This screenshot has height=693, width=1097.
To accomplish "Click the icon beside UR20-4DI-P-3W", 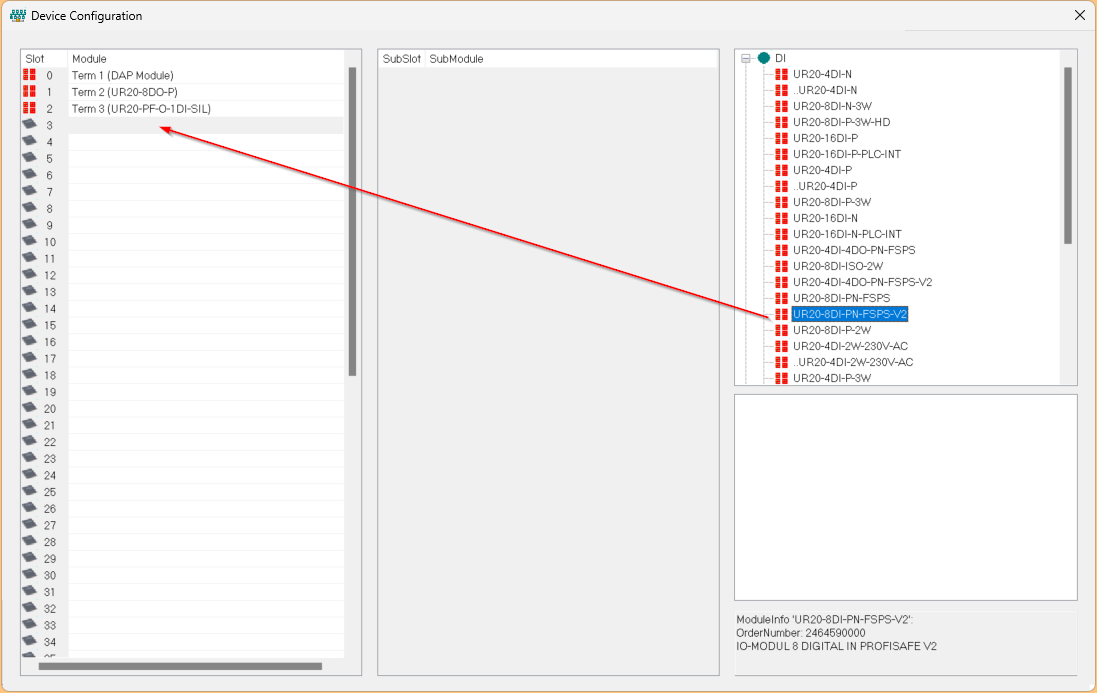I will [781, 378].
